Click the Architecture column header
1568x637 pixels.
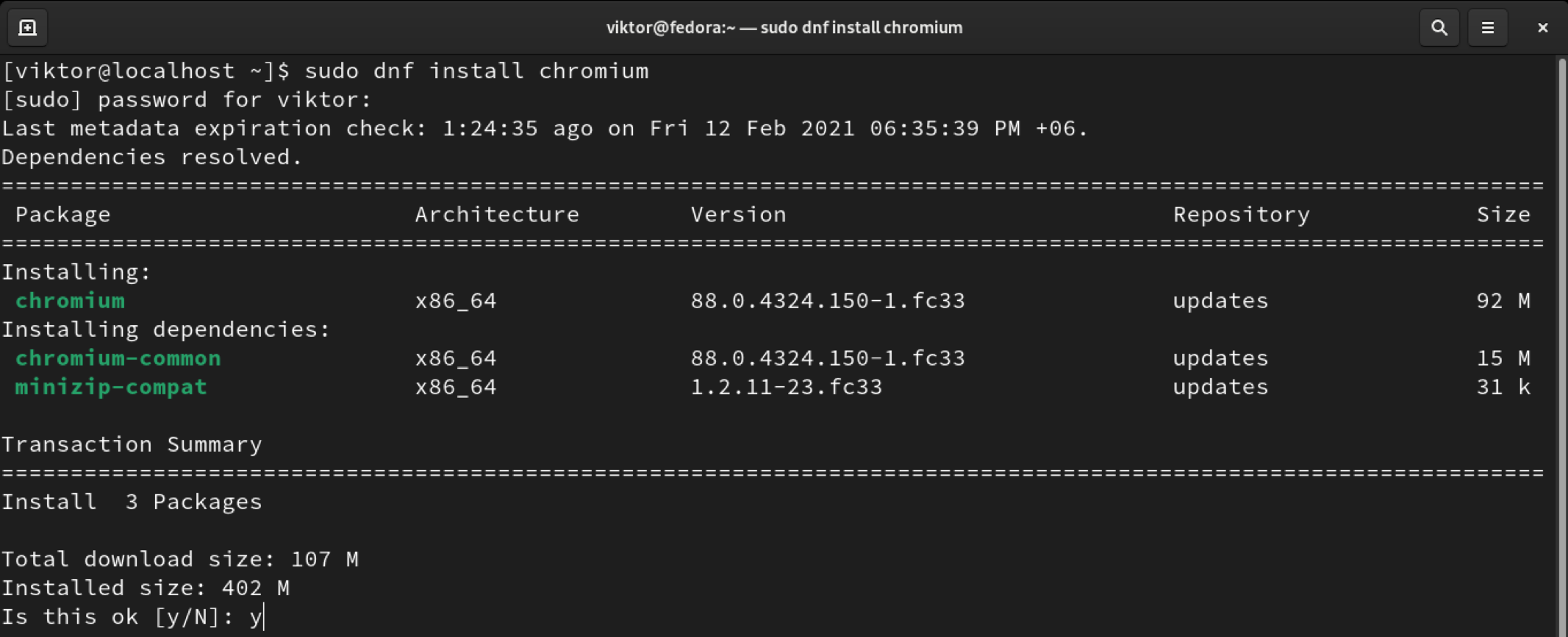pos(497,215)
